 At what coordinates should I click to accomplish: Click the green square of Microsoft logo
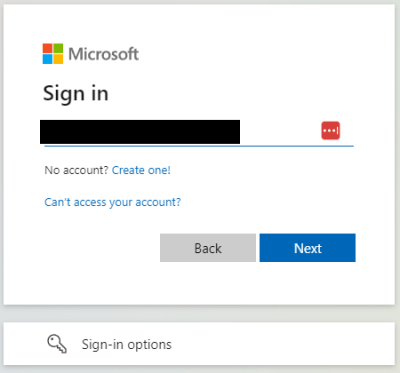click(x=58, y=48)
